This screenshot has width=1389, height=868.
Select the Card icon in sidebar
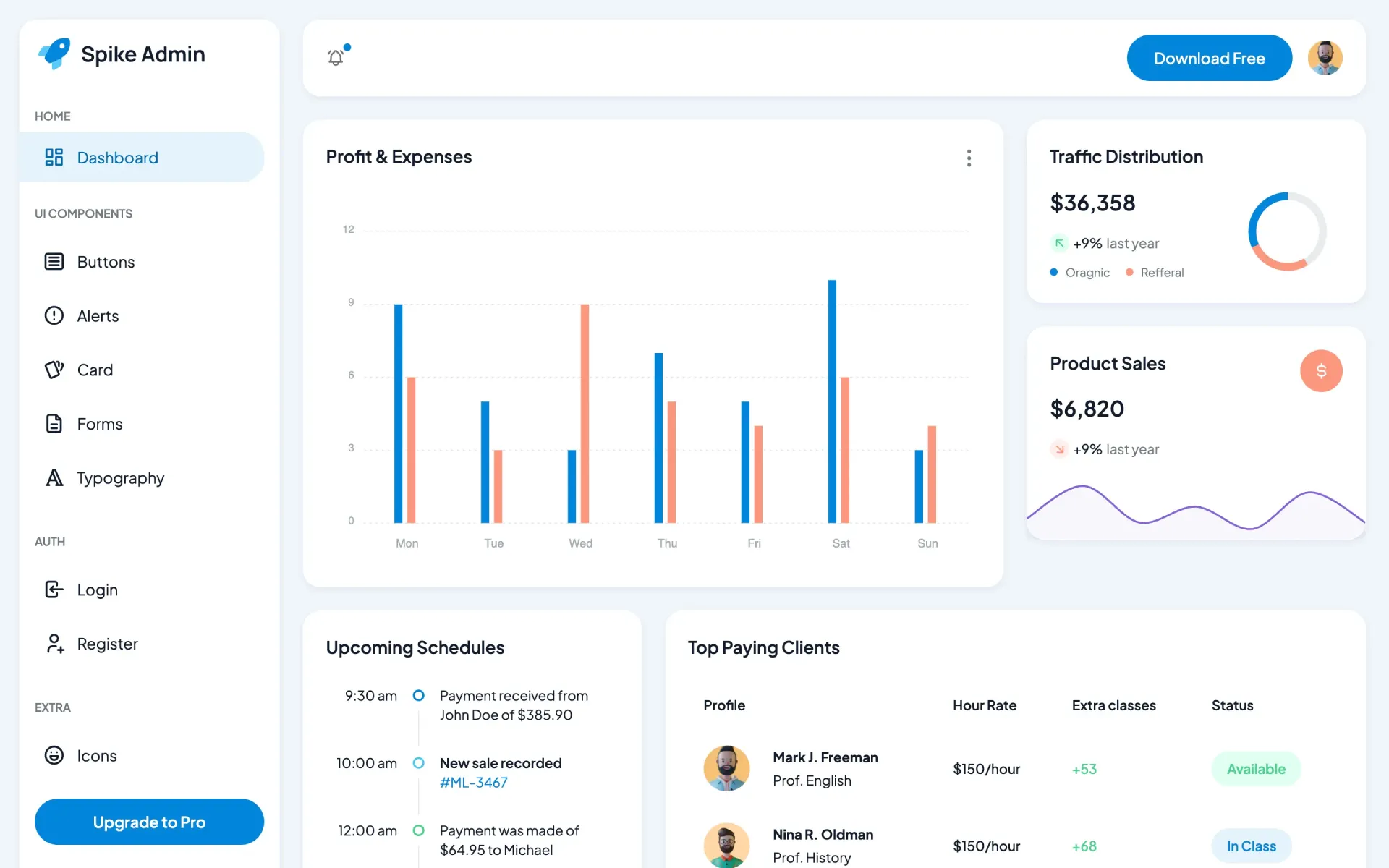pyautogui.click(x=54, y=370)
